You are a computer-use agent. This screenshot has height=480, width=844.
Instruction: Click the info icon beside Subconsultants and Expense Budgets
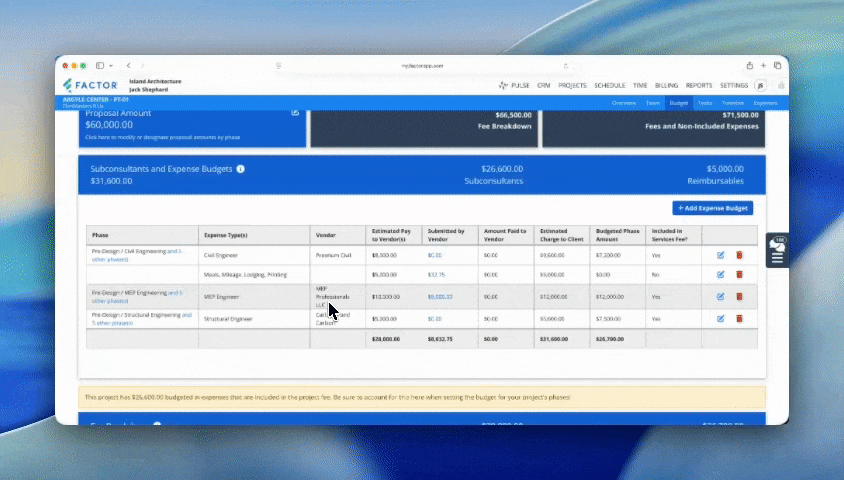[241, 169]
